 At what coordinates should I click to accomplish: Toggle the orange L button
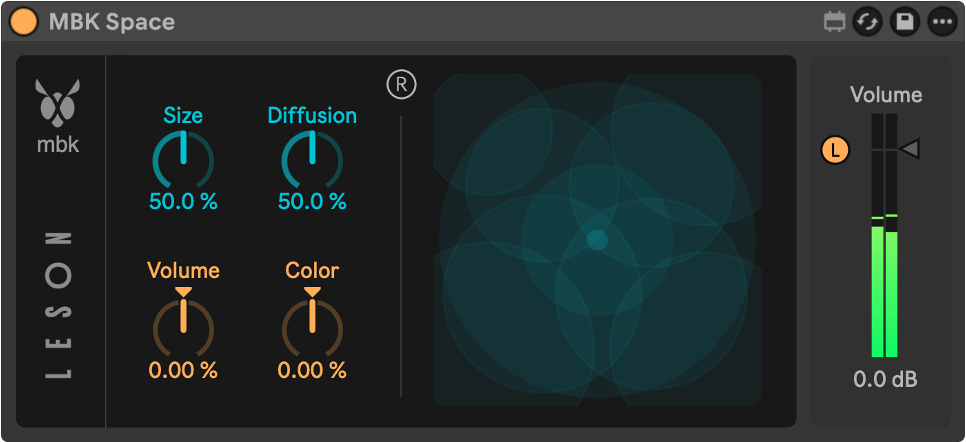coord(835,150)
